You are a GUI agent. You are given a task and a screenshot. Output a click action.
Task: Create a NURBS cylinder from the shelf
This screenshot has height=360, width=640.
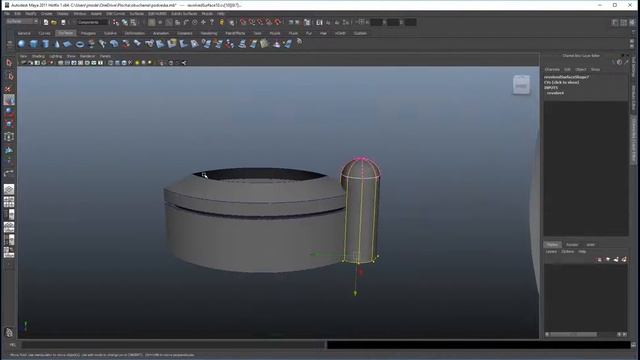click(45, 44)
